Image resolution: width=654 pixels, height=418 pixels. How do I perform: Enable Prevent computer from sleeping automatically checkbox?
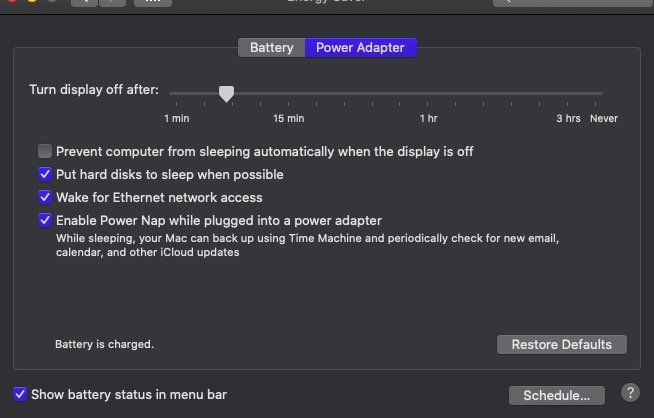(45, 151)
